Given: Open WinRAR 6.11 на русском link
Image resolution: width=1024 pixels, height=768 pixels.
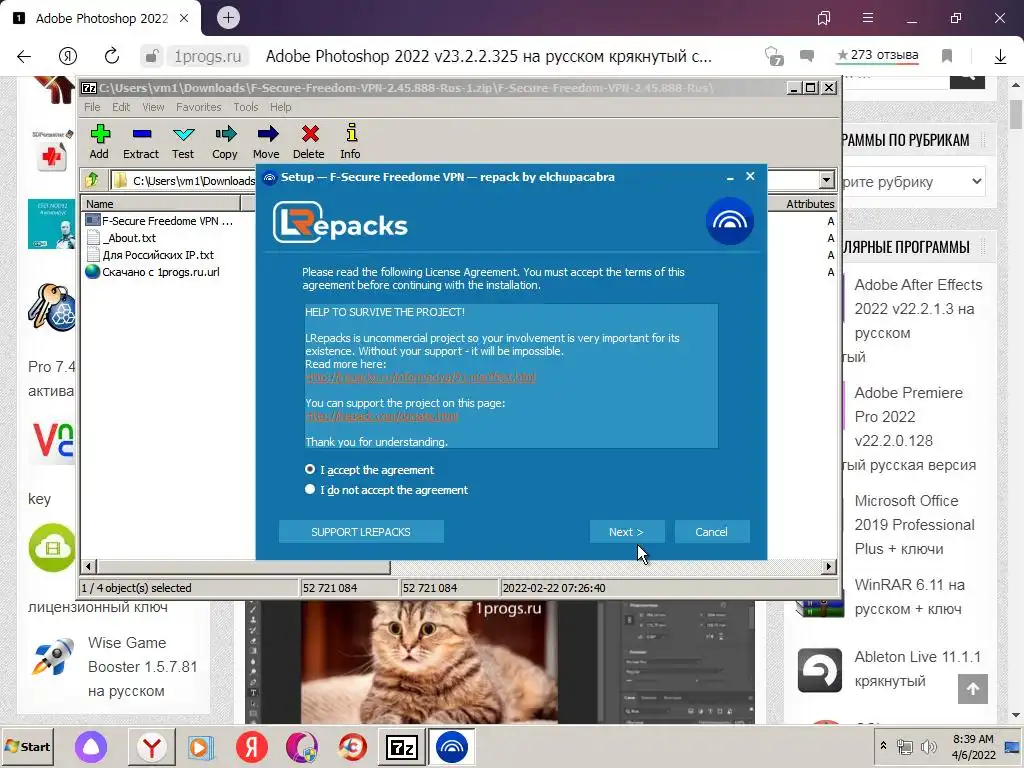Looking at the screenshot, I should 909,597.
